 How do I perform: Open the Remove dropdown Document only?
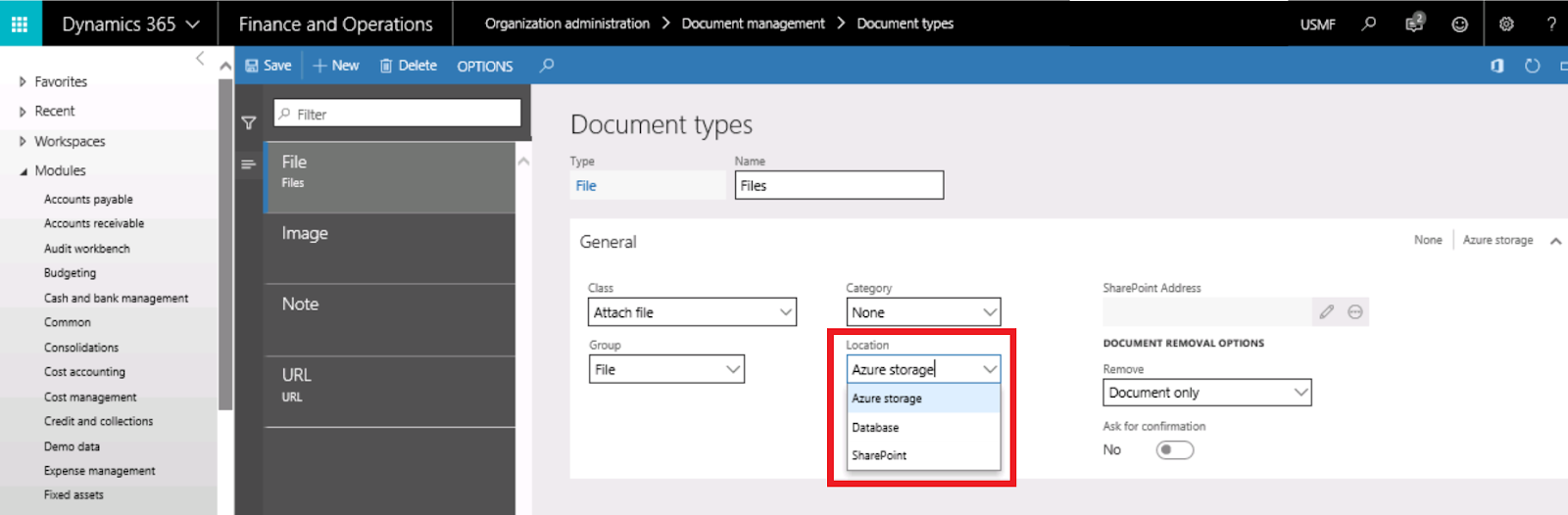click(x=1206, y=393)
